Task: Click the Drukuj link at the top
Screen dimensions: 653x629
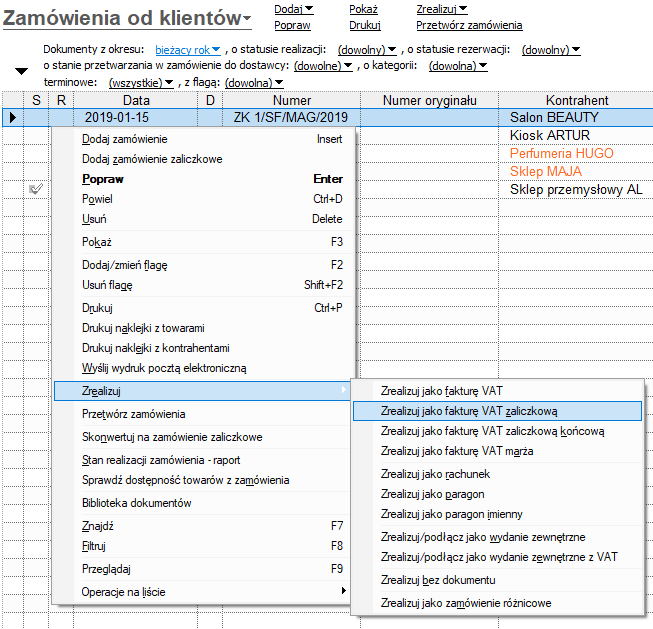Action: 365,25
